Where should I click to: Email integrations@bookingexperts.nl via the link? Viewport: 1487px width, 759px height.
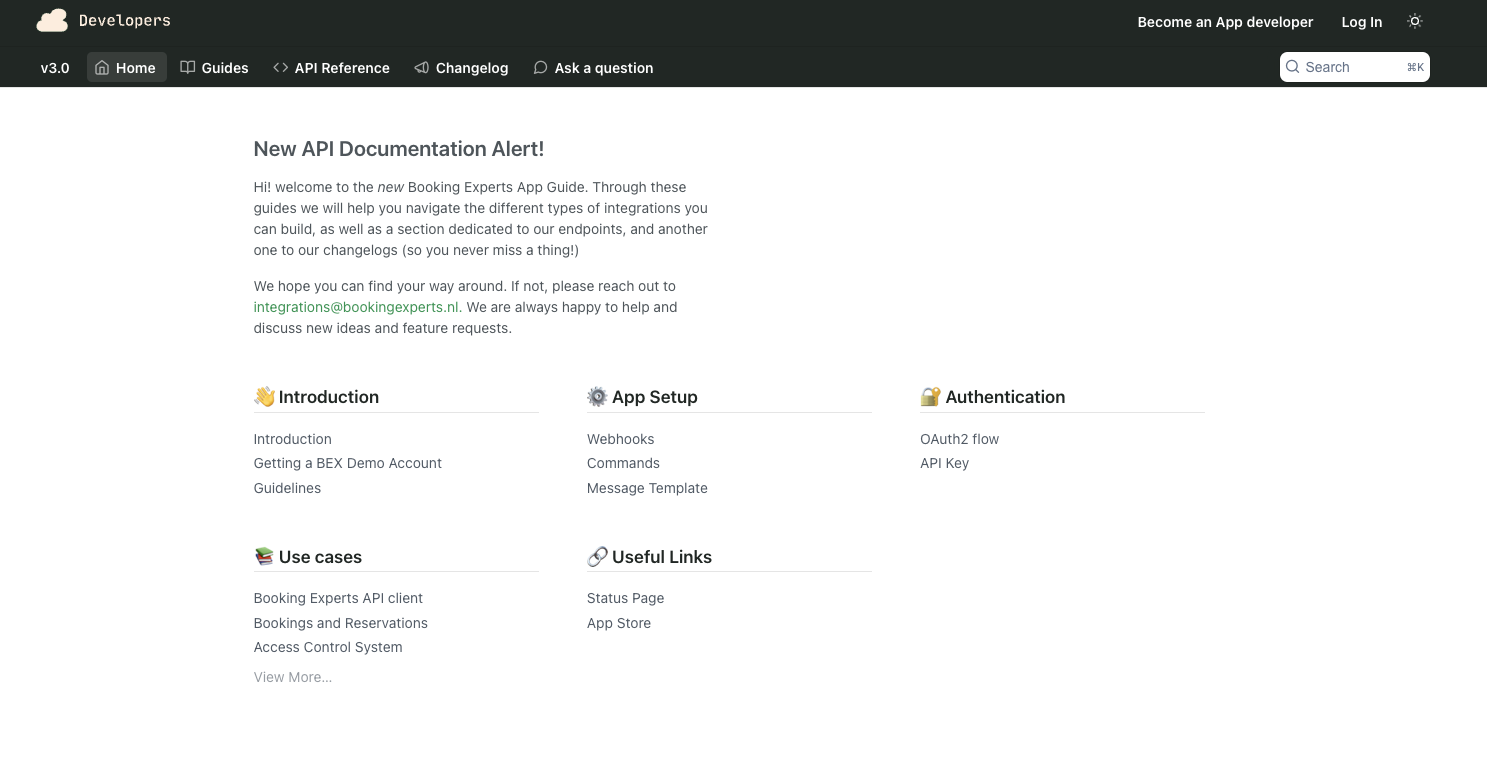[x=357, y=307]
